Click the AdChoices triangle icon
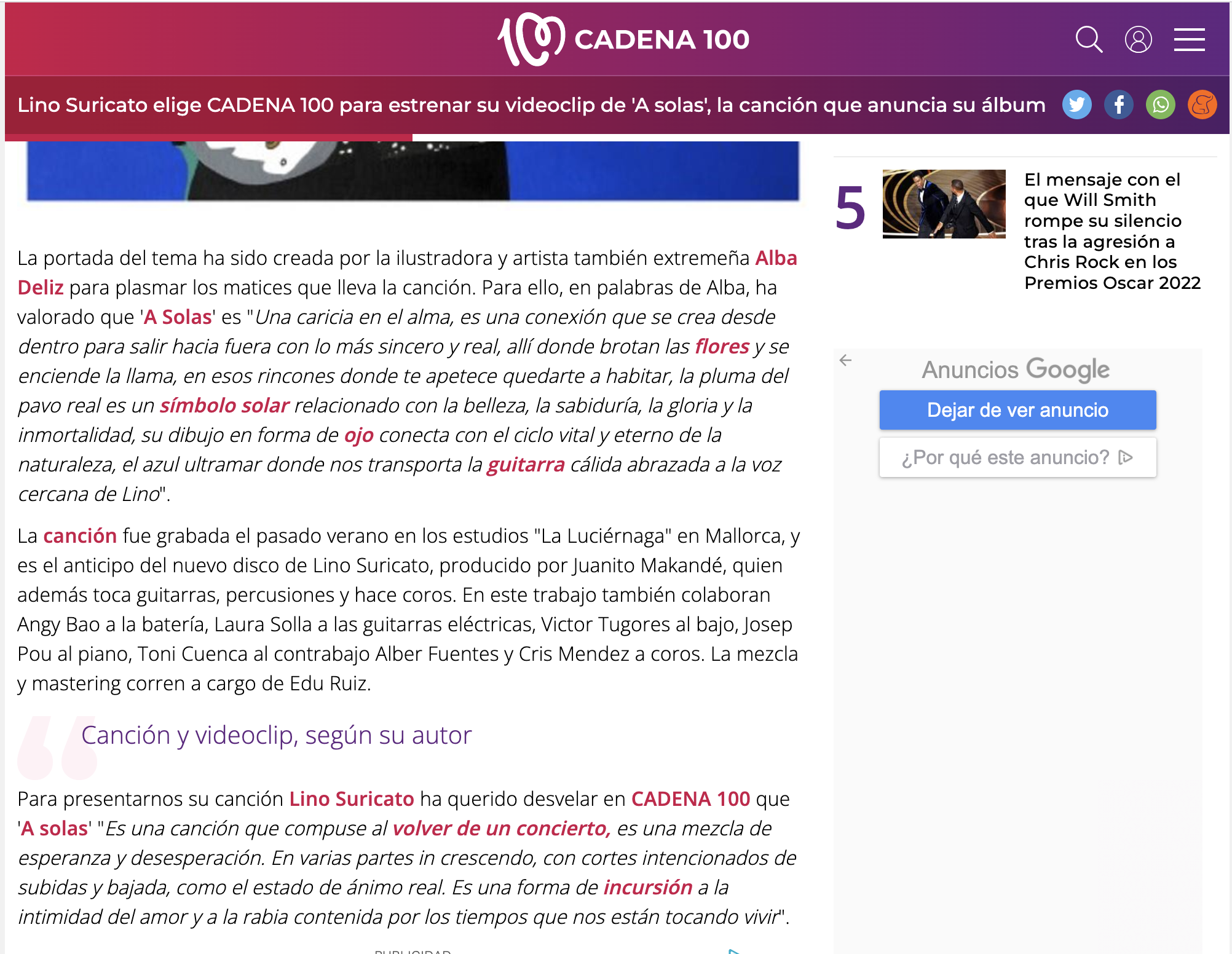1232x954 pixels. click(1126, 457)
